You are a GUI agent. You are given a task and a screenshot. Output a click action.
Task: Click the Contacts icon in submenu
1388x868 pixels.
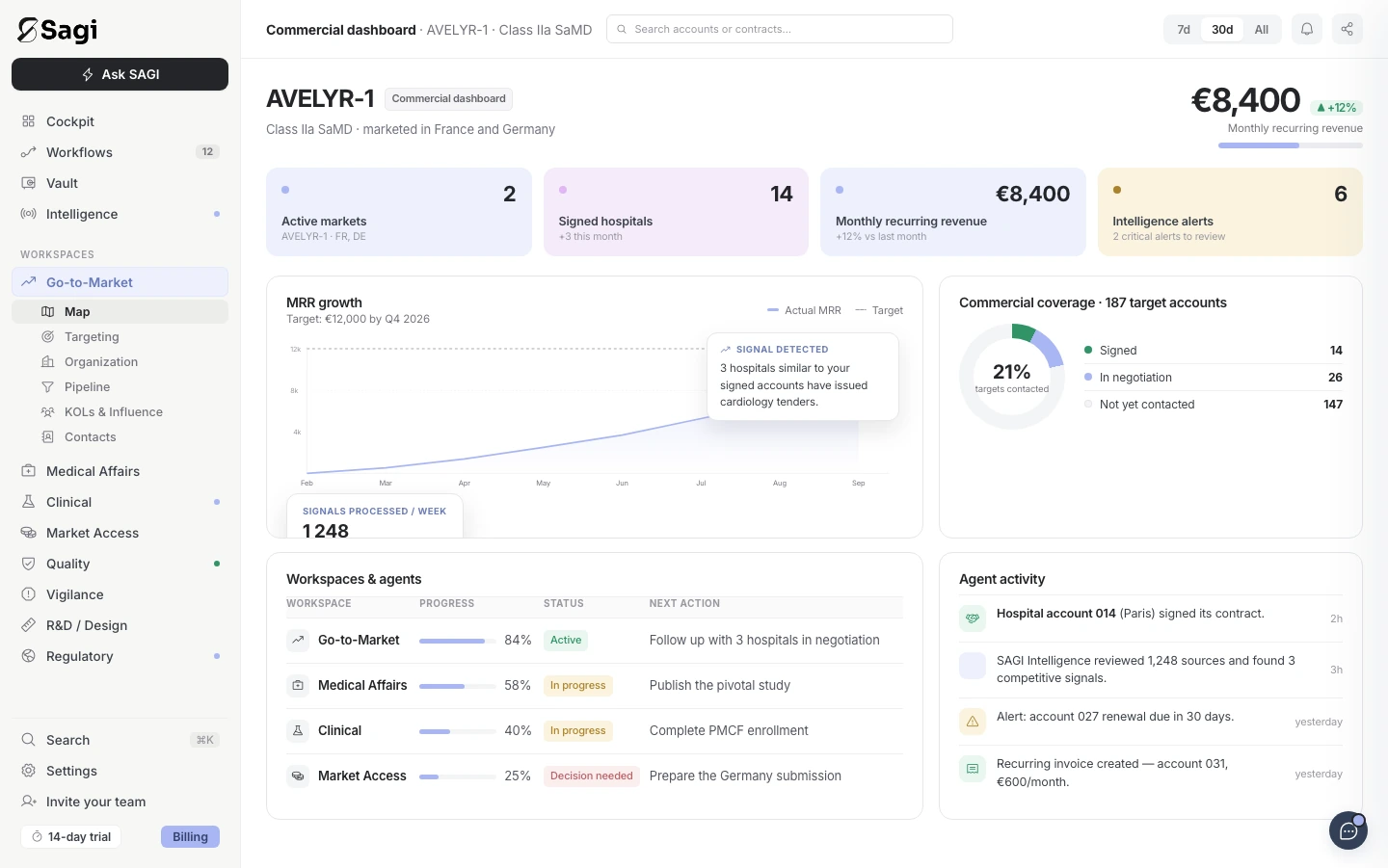47,437
